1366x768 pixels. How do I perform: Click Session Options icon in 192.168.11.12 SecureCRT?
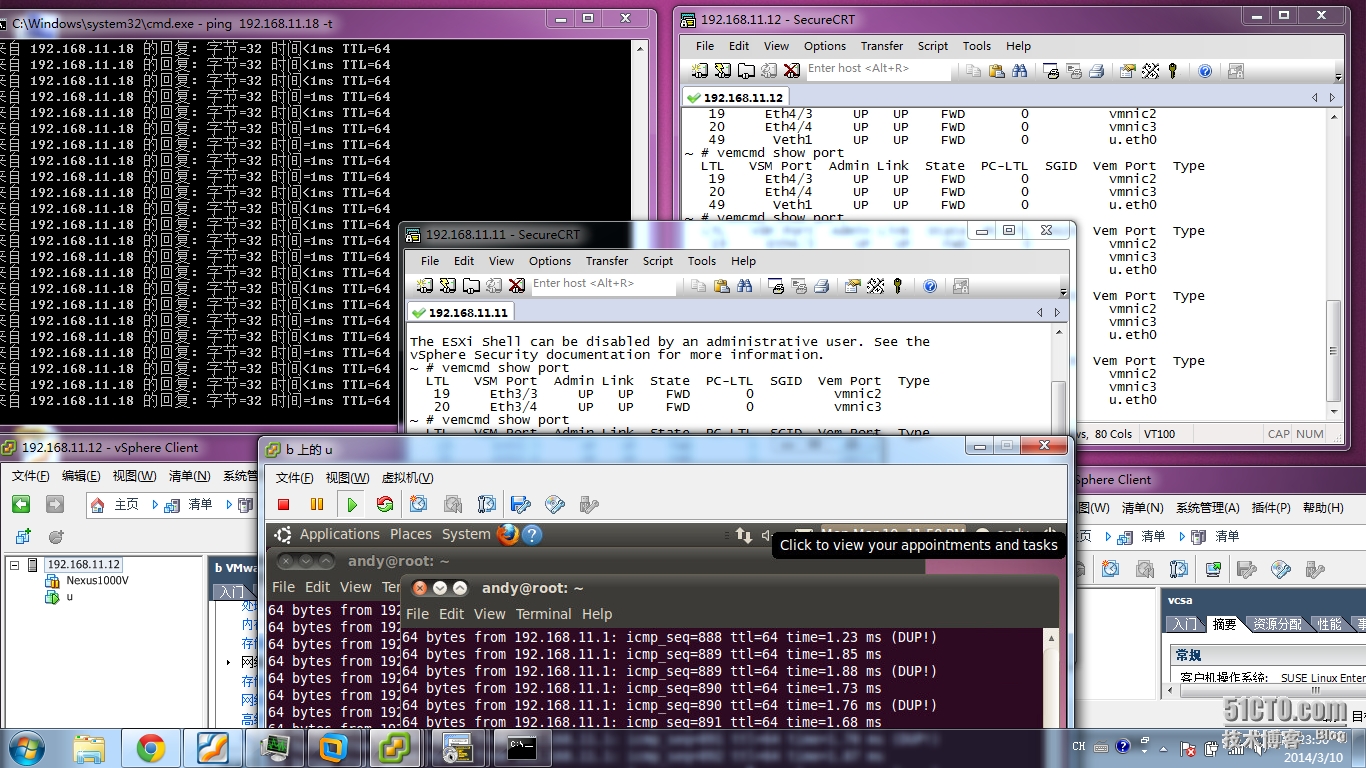tap(1128, 71)
